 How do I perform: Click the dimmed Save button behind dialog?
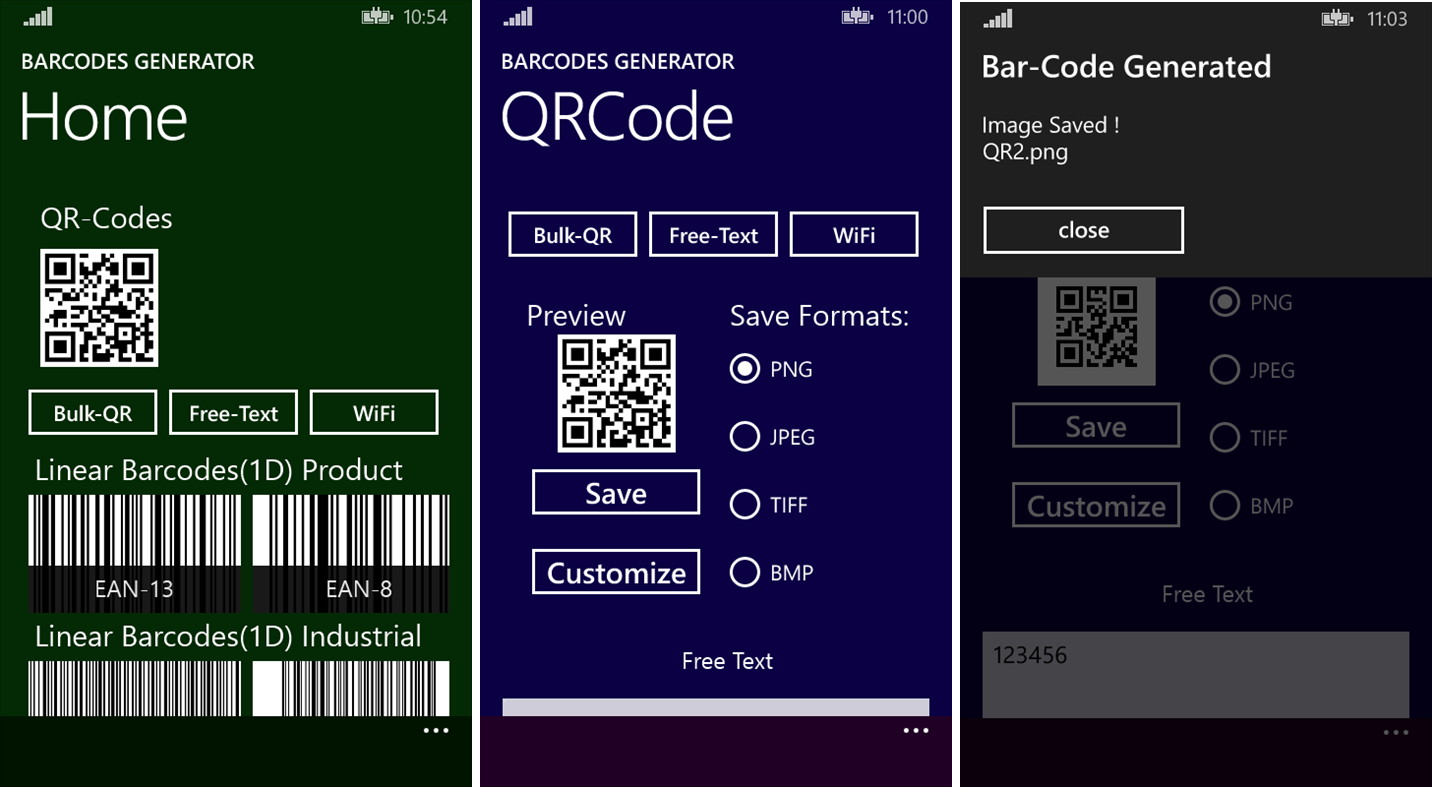1096,426
